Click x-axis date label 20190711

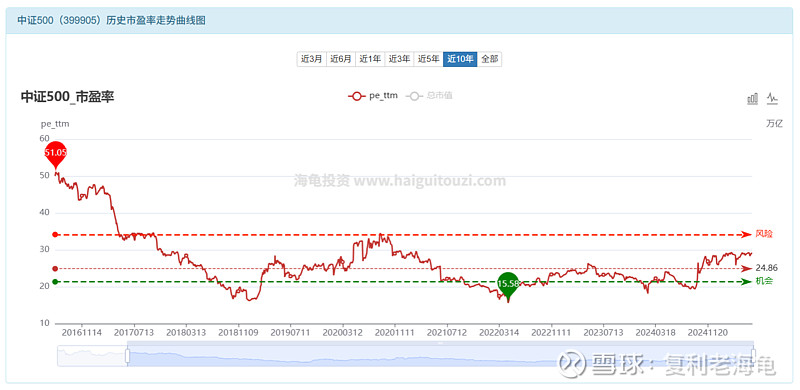290,333
